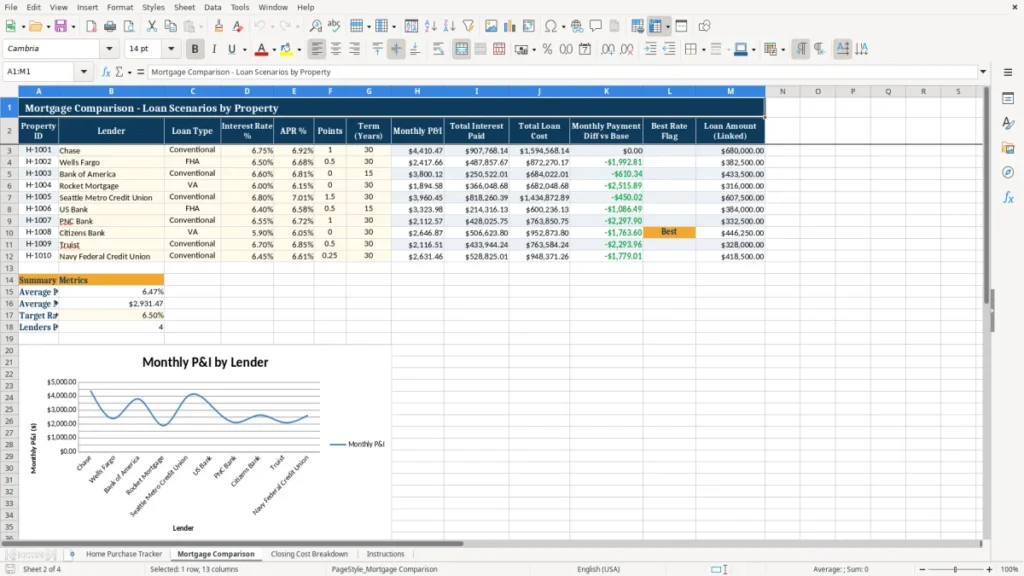Viewport: 1024px width, 576px height.
Task: Click the Cut scissors icon
Action: pyautogui.click(x=152, y=26)
